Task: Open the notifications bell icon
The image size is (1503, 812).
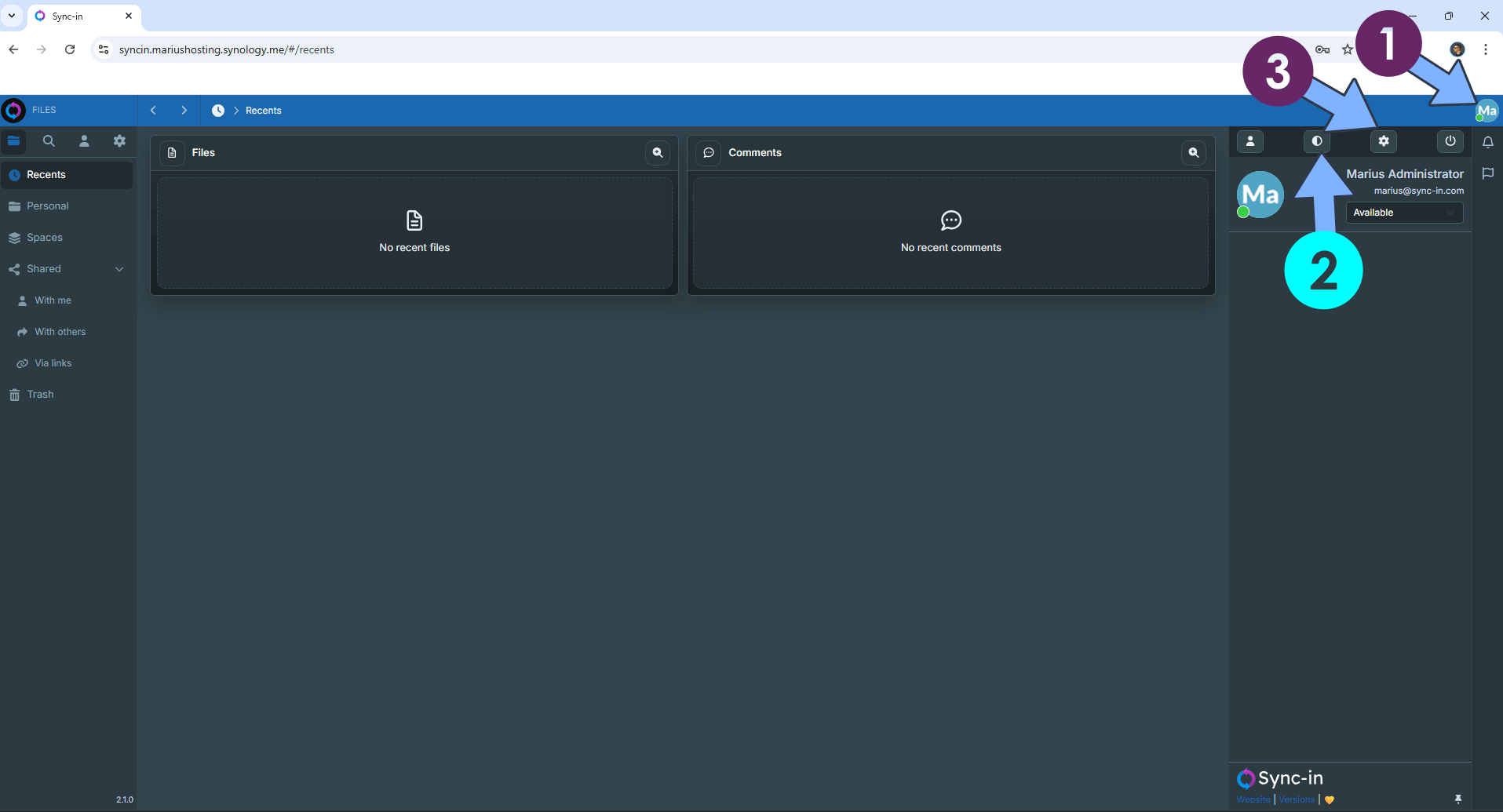Action: tap(1488, 142)
